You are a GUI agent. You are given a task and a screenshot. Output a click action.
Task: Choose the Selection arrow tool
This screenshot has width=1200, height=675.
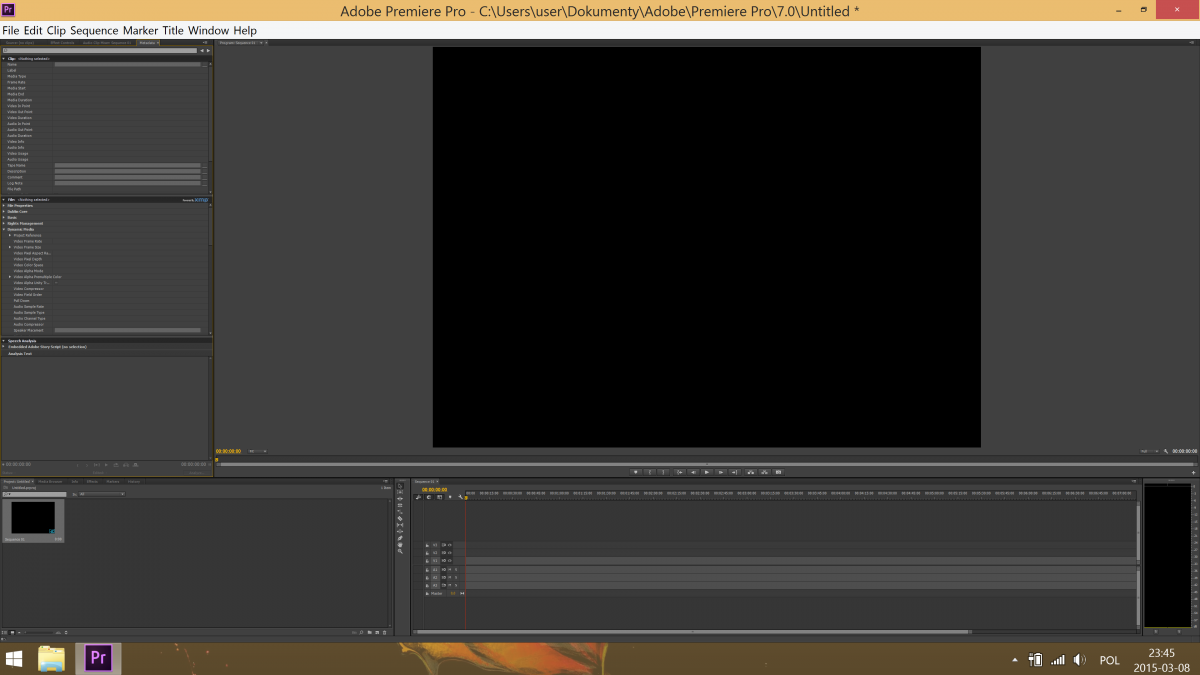(x=400, y=485)
